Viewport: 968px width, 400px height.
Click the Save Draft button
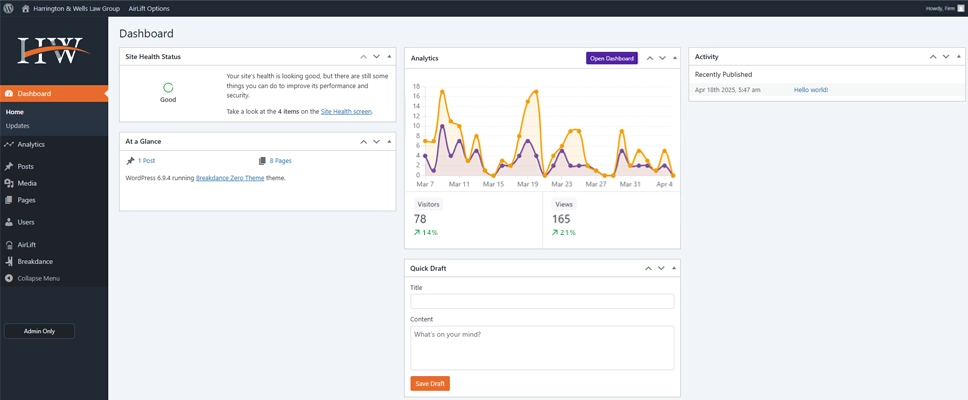point(430,383)
